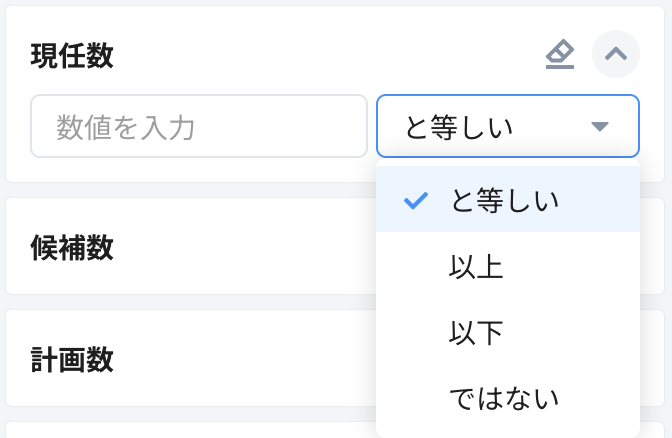Set the comparison to not-equal (ではない)

pos(504,398)
